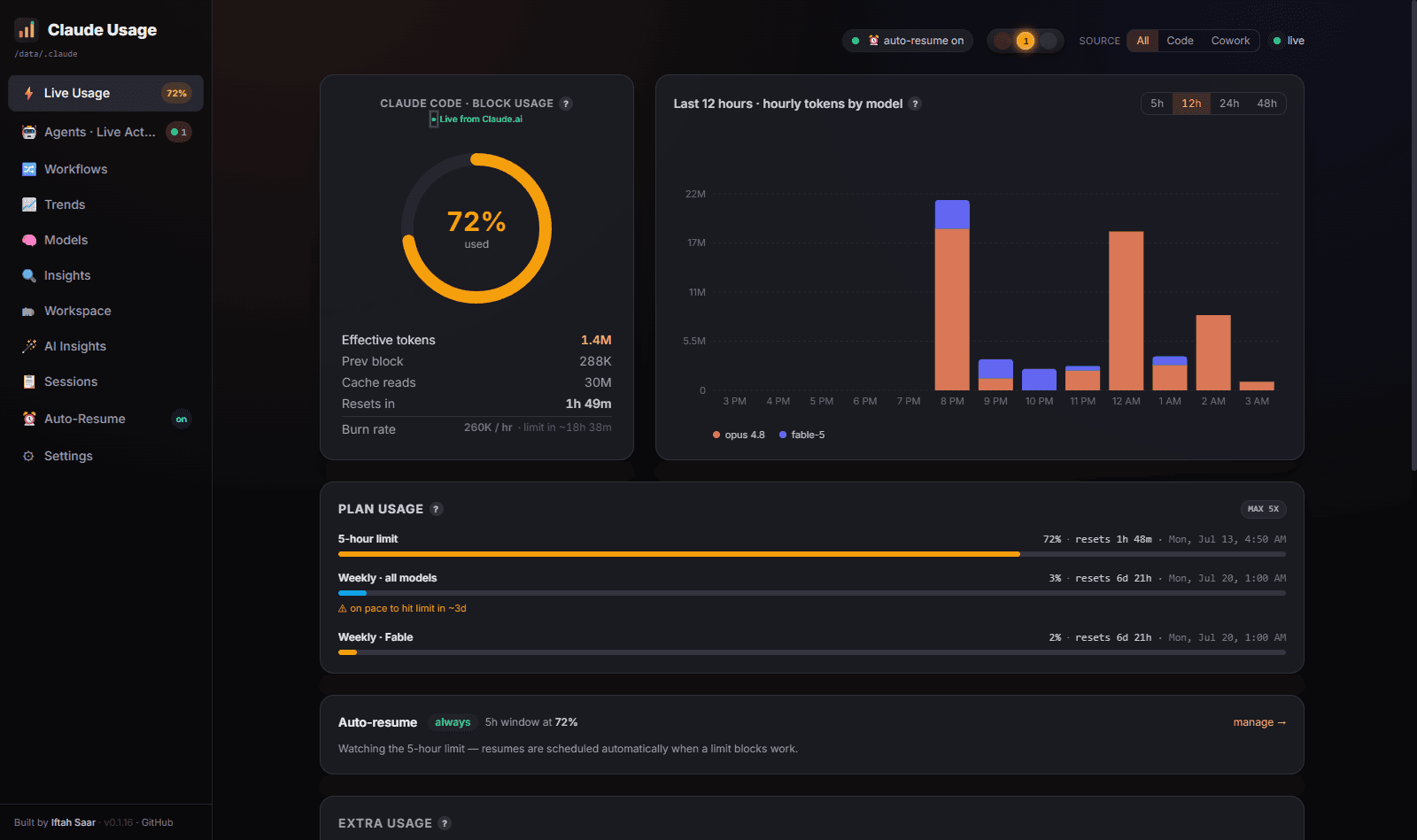Select the brain icon for Models
The height and width of the screenshot is (840, 1417).
coord(29,240)
